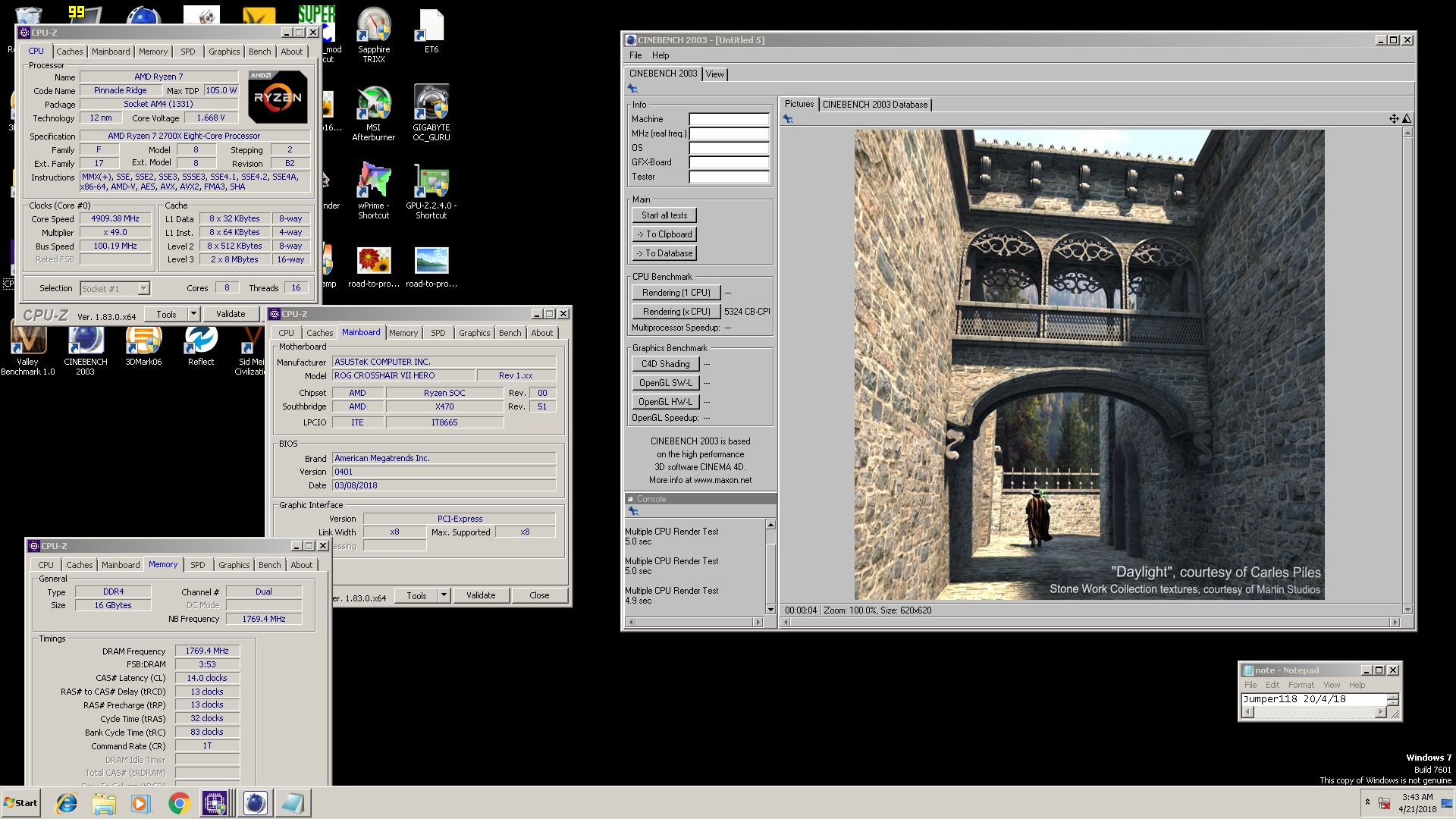
Task: Click To Database button
Action: [x=664, y=253]
